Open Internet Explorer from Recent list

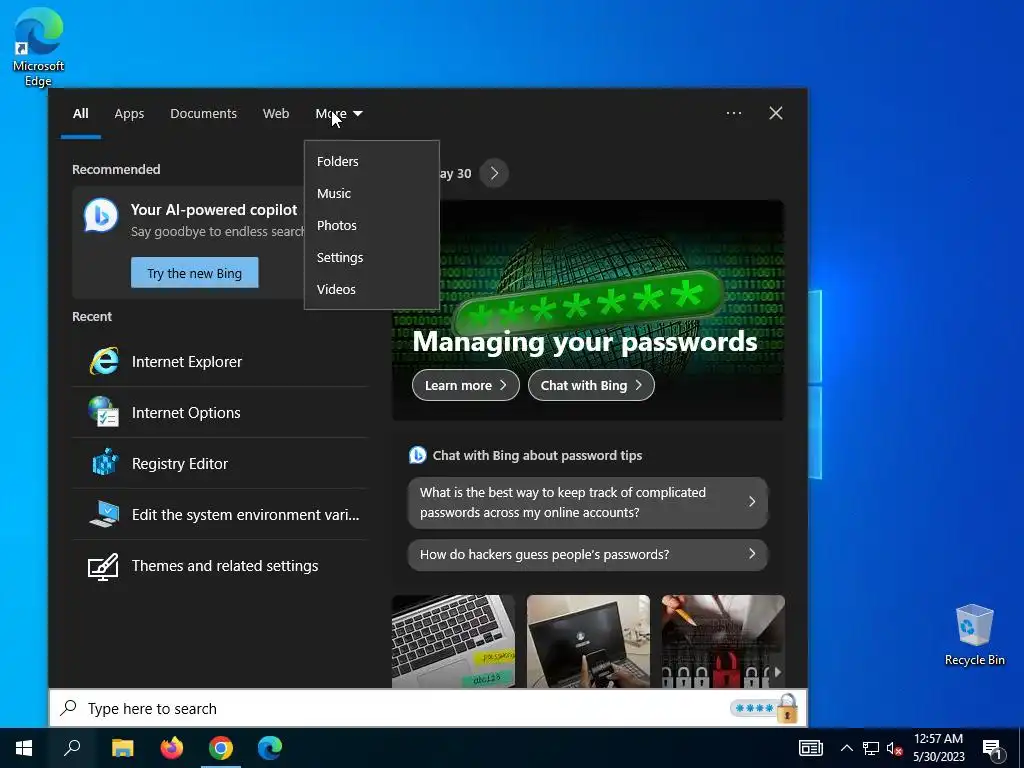point(220,362)
